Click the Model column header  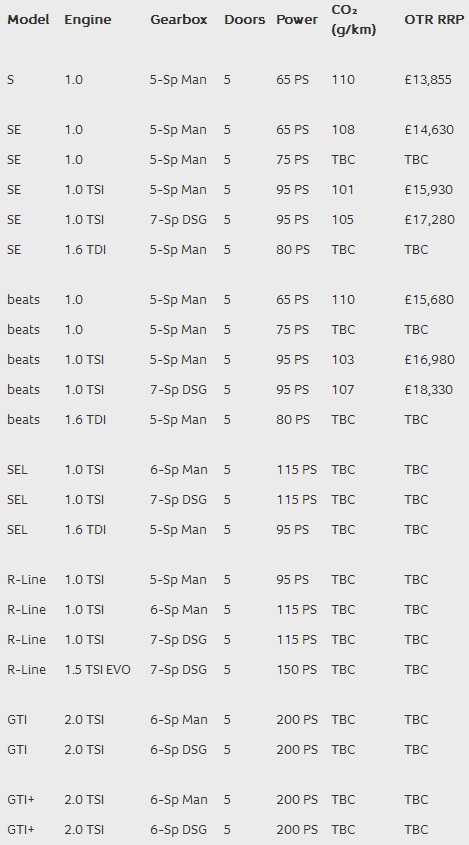pos(28,20)
